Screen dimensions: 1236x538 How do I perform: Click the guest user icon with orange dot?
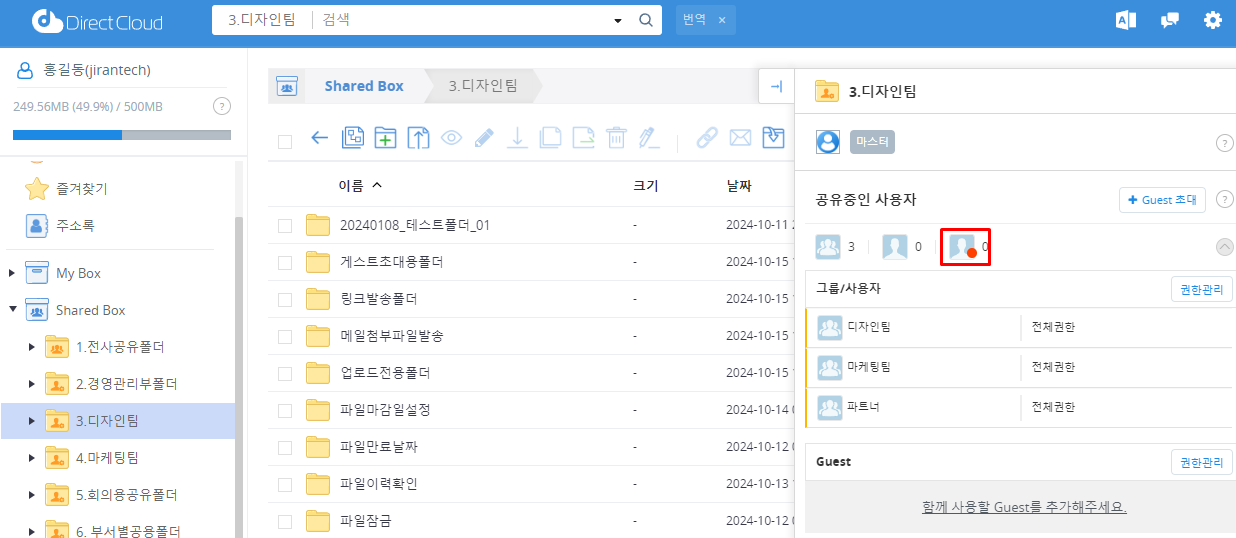[965, 246]
